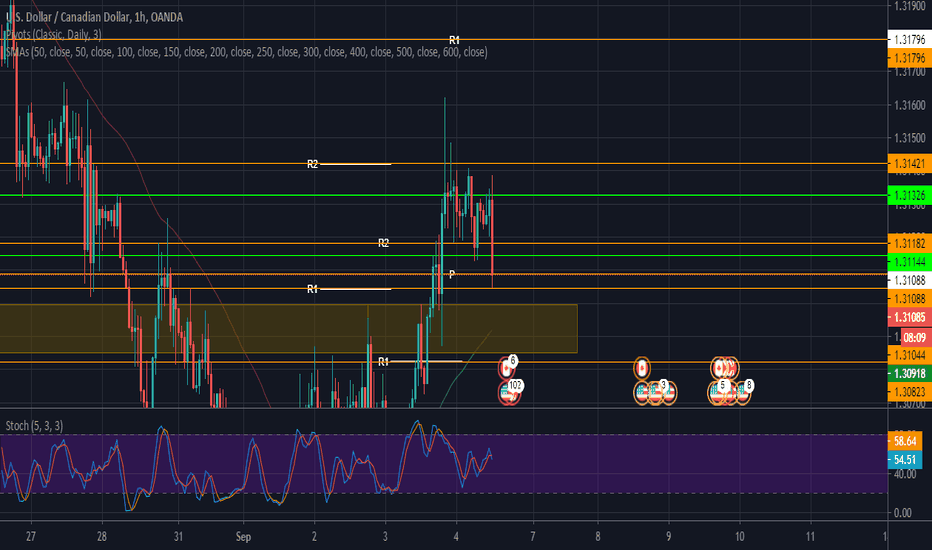Click the white 1.31088 price label
Screen dimensions: 932x550
[909, 280]
